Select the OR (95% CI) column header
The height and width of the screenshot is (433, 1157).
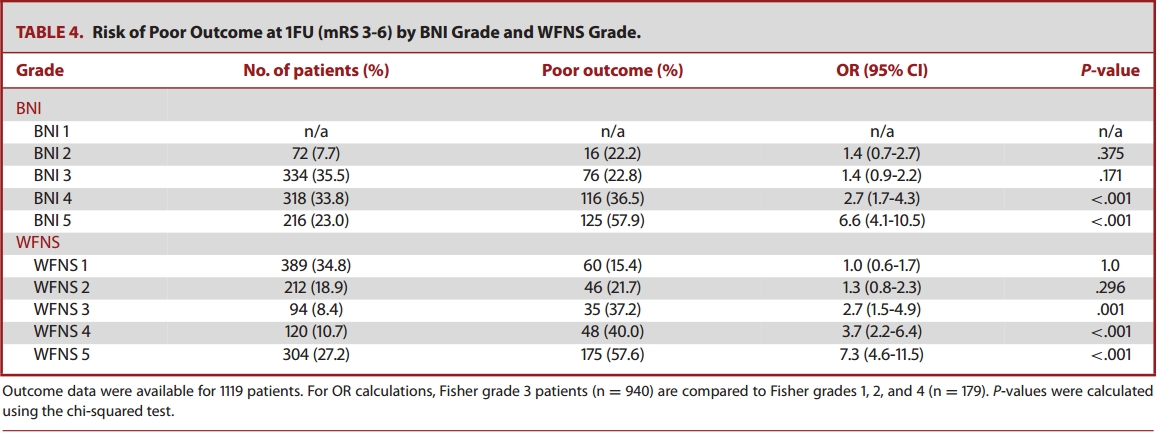click(881, 70)
